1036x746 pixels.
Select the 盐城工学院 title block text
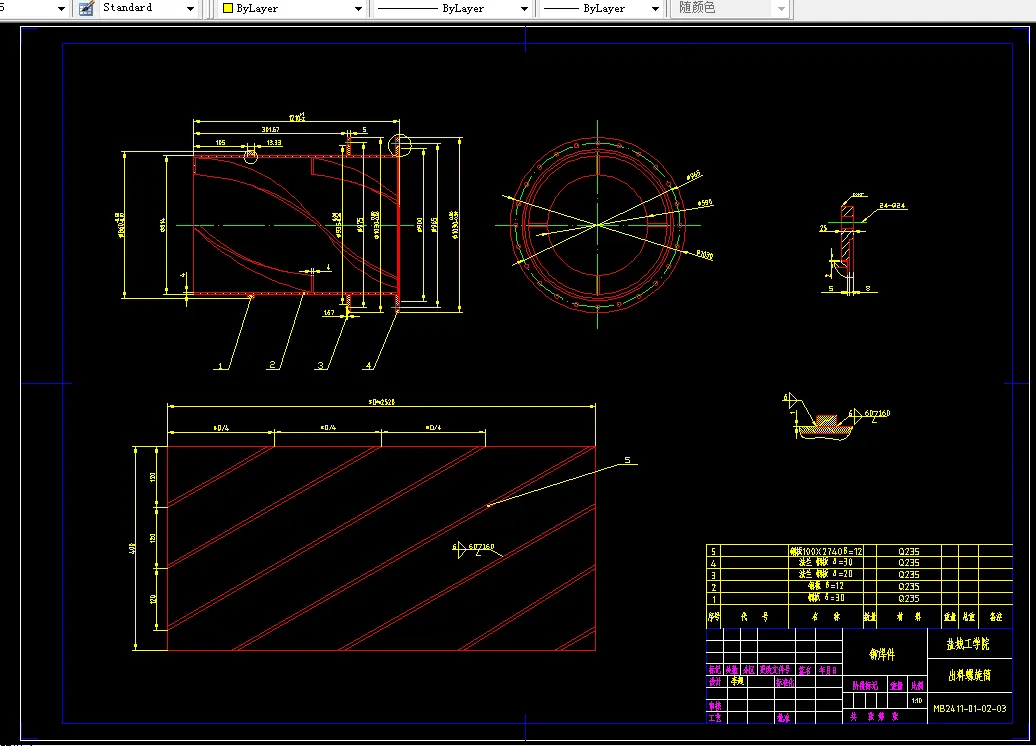[968, 644]
